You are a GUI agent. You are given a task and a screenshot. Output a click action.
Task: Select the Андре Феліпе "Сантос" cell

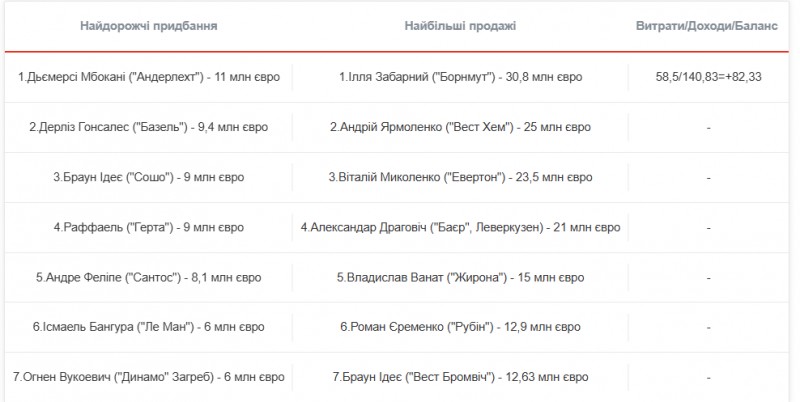(x=149, y=277)
